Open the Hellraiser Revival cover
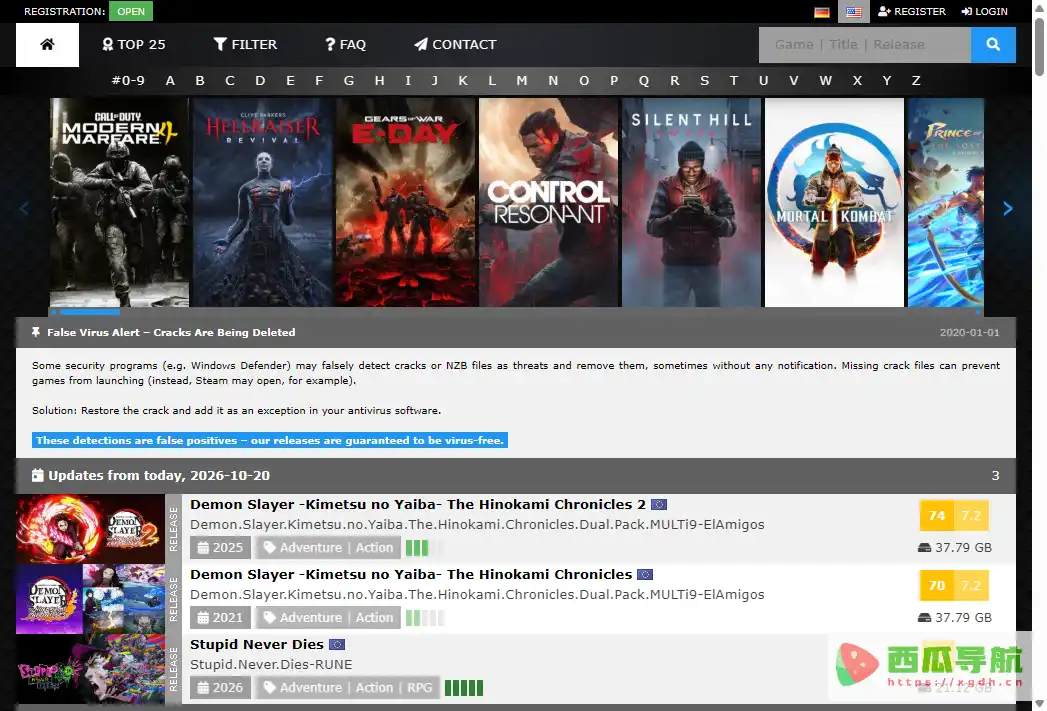Image resolution: width=1047 pixels, height=711 pixels. (262, 202)
